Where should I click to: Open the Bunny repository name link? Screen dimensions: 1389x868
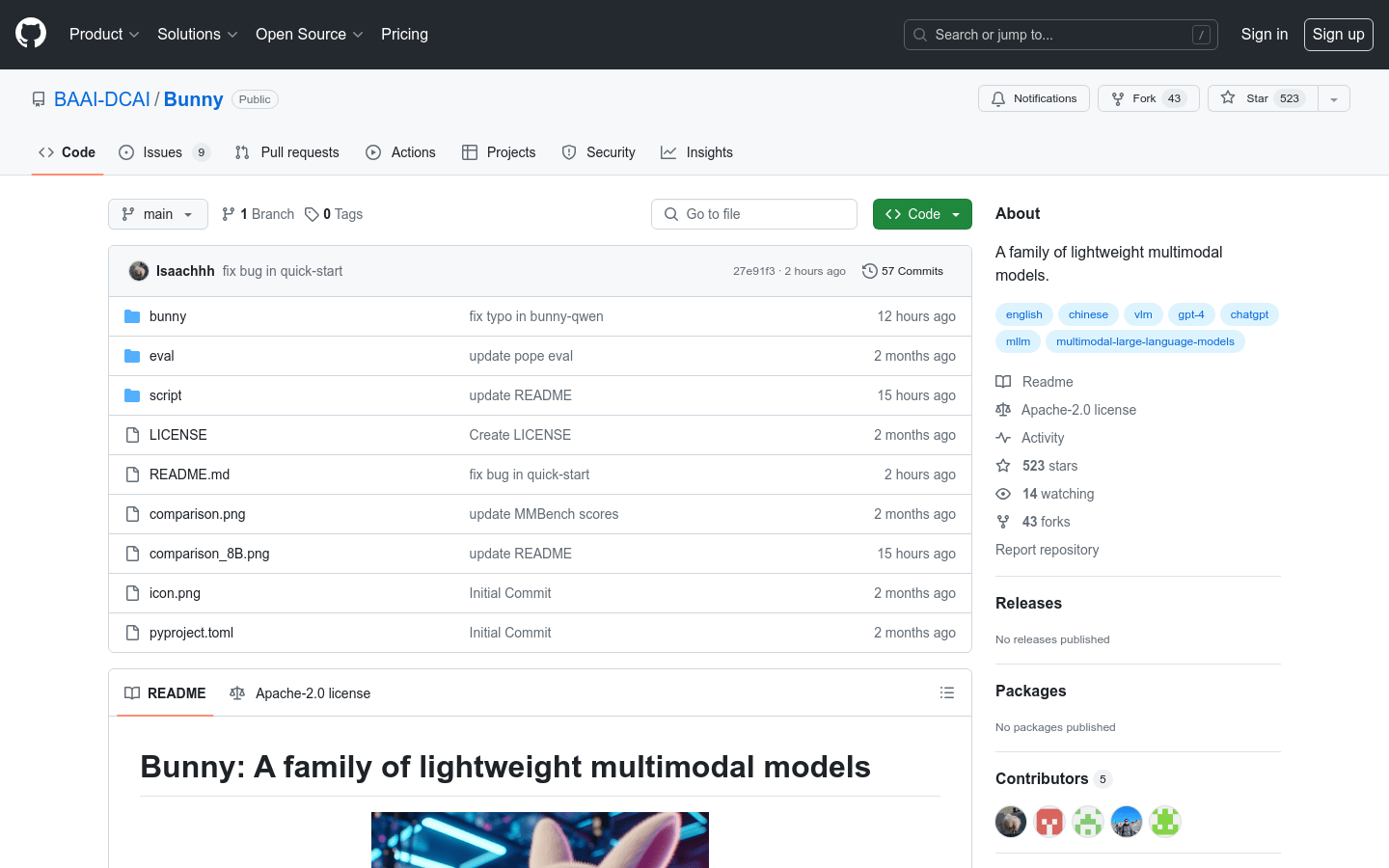coord(193,99)
